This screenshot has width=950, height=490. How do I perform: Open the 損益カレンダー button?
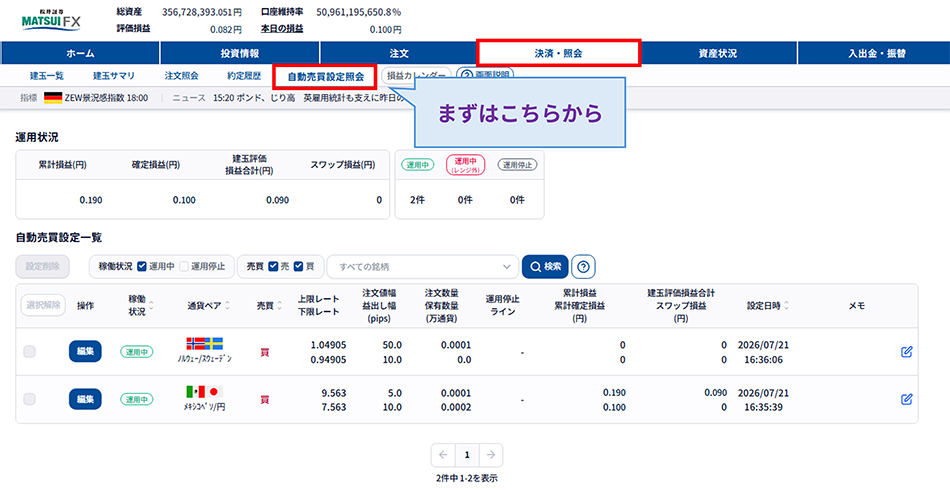tap(416, 74)
